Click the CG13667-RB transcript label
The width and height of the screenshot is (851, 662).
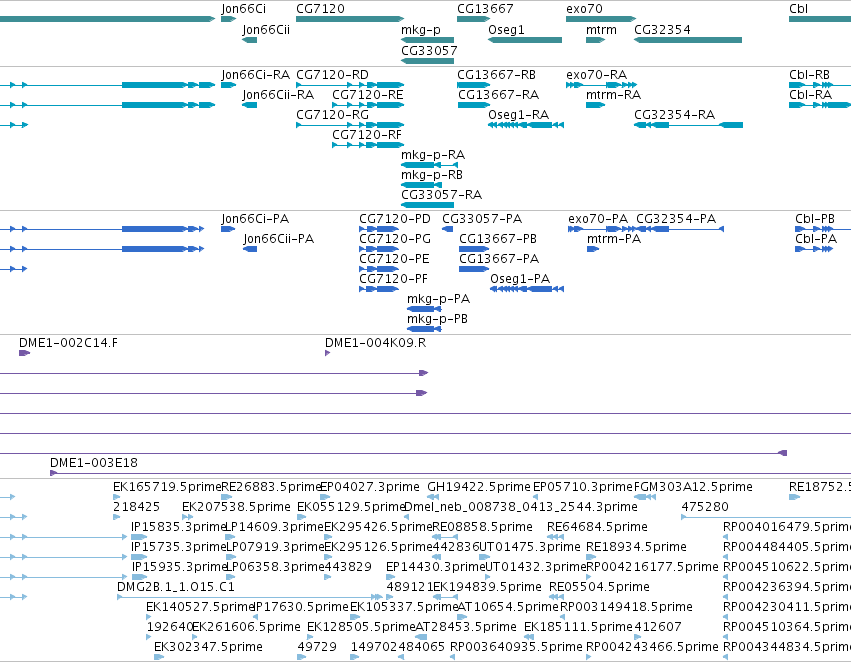(x=496, y=75)
